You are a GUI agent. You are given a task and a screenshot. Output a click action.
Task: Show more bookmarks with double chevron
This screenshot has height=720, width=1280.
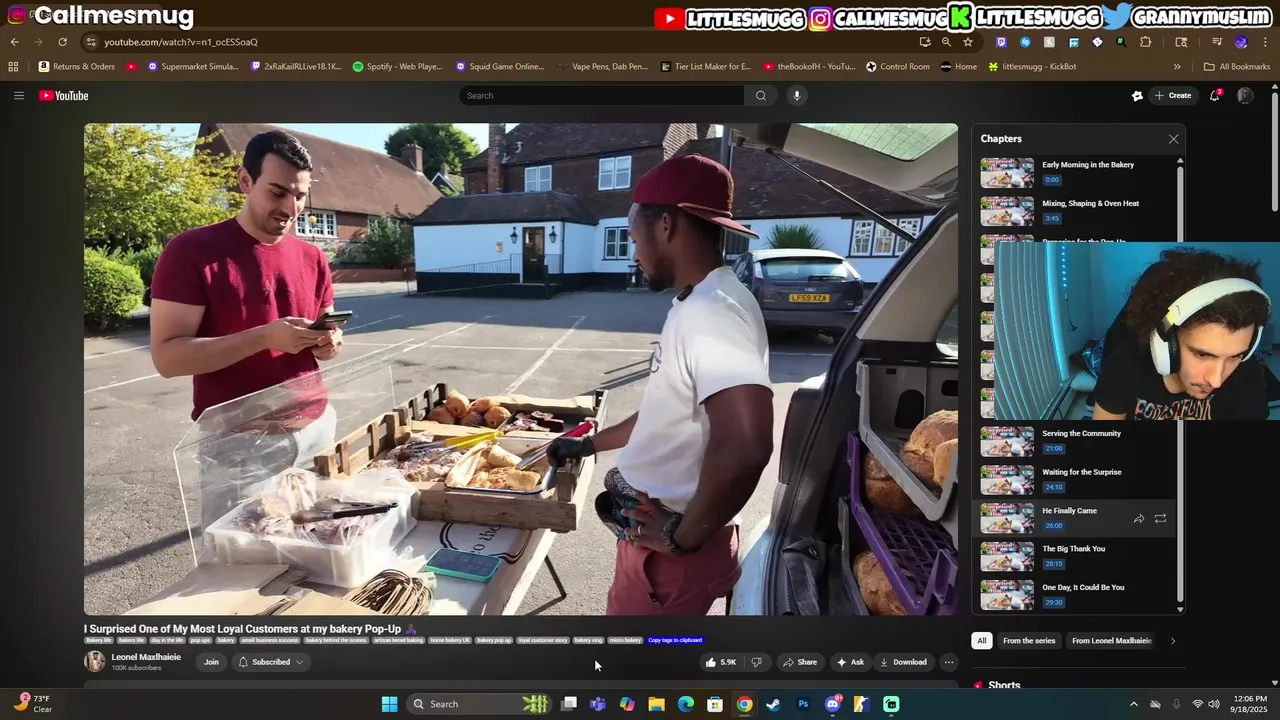click(x=1177, y=67)
